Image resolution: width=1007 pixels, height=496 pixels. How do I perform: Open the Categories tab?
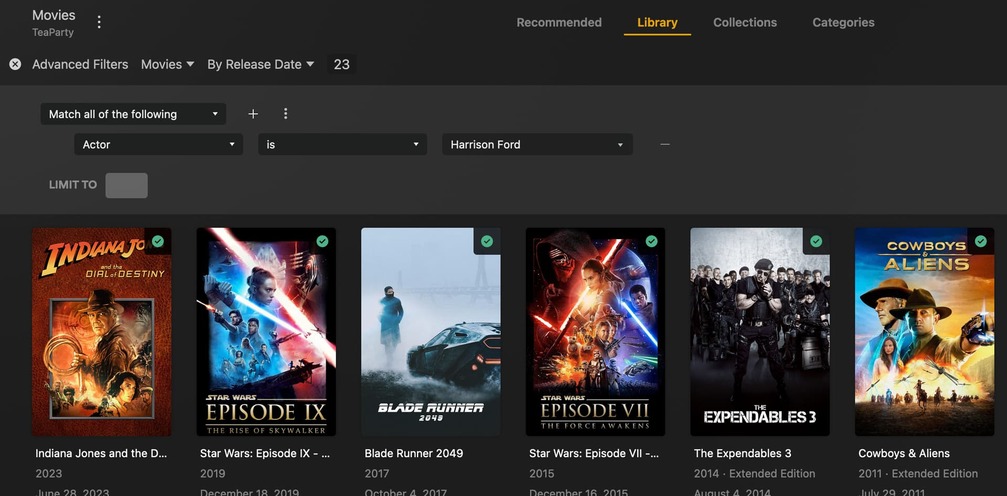tap(843, 22)
